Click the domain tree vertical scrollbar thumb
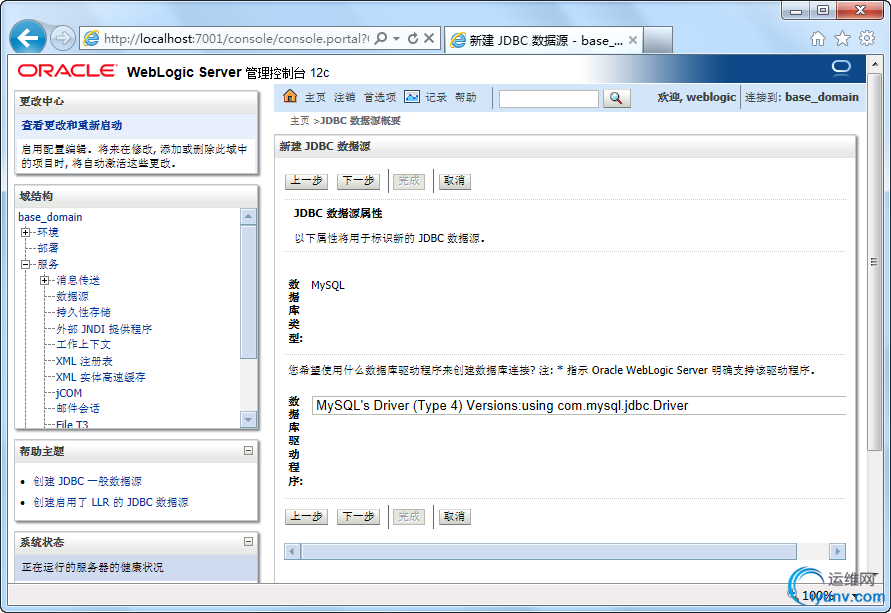Viewport: 891px width, 613px height. coord(248,292)
